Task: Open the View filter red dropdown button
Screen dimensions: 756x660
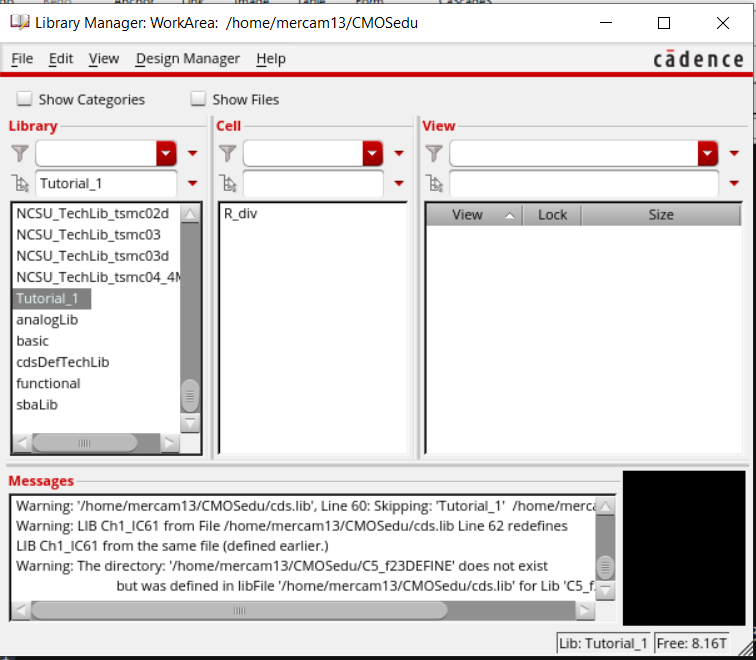Action: (x=707, y=153)
